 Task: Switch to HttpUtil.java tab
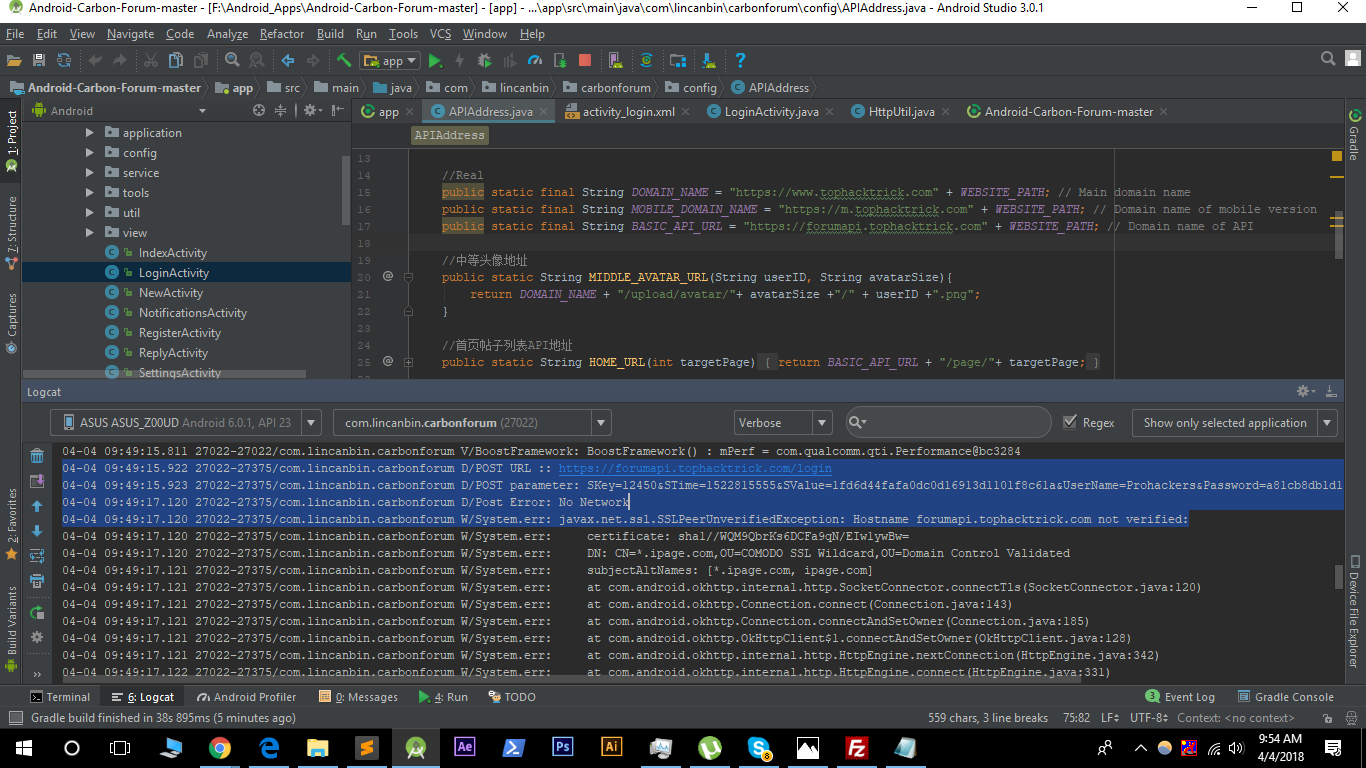point(899,112)
